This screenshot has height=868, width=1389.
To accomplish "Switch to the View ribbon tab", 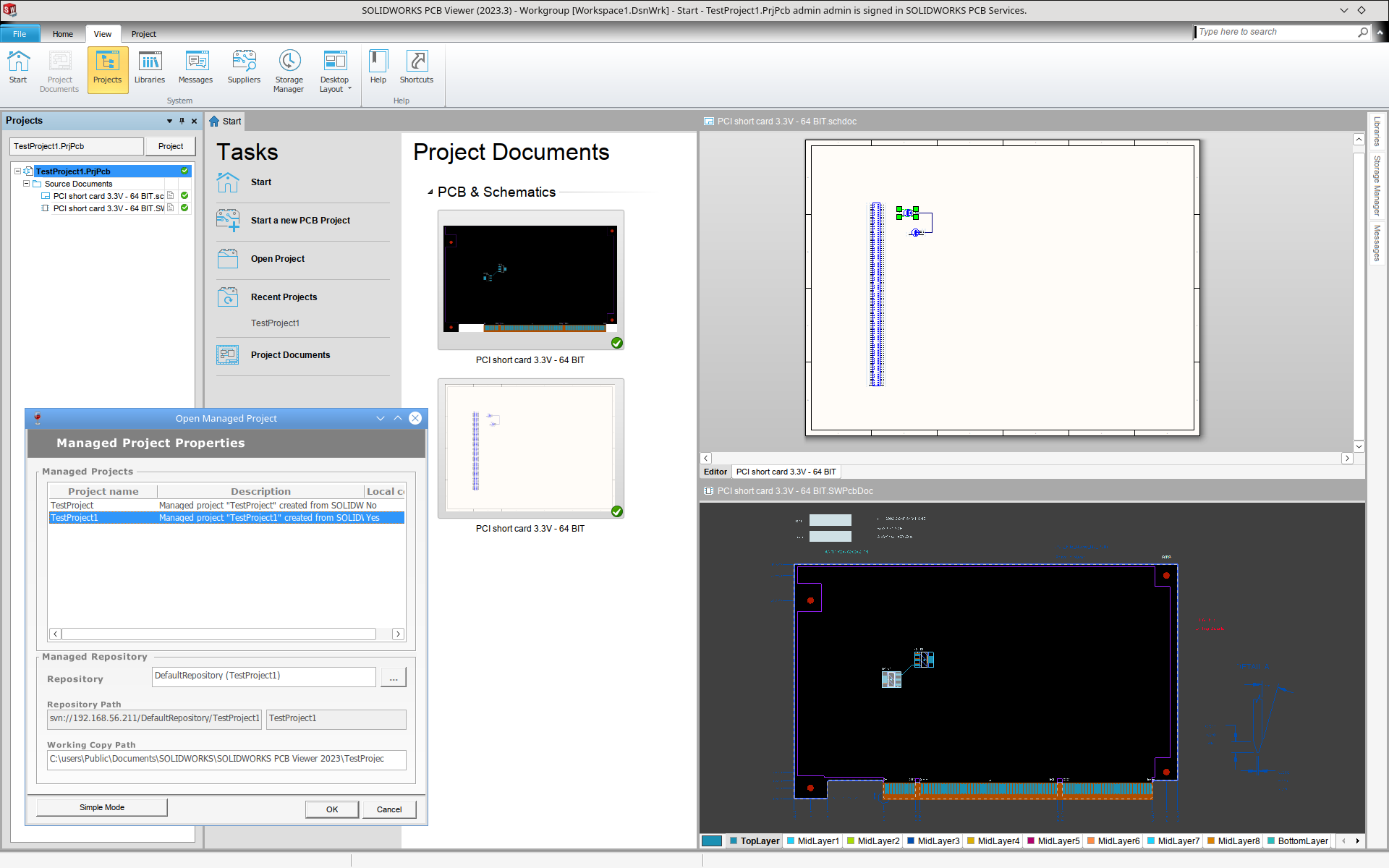I will (103, 34).
